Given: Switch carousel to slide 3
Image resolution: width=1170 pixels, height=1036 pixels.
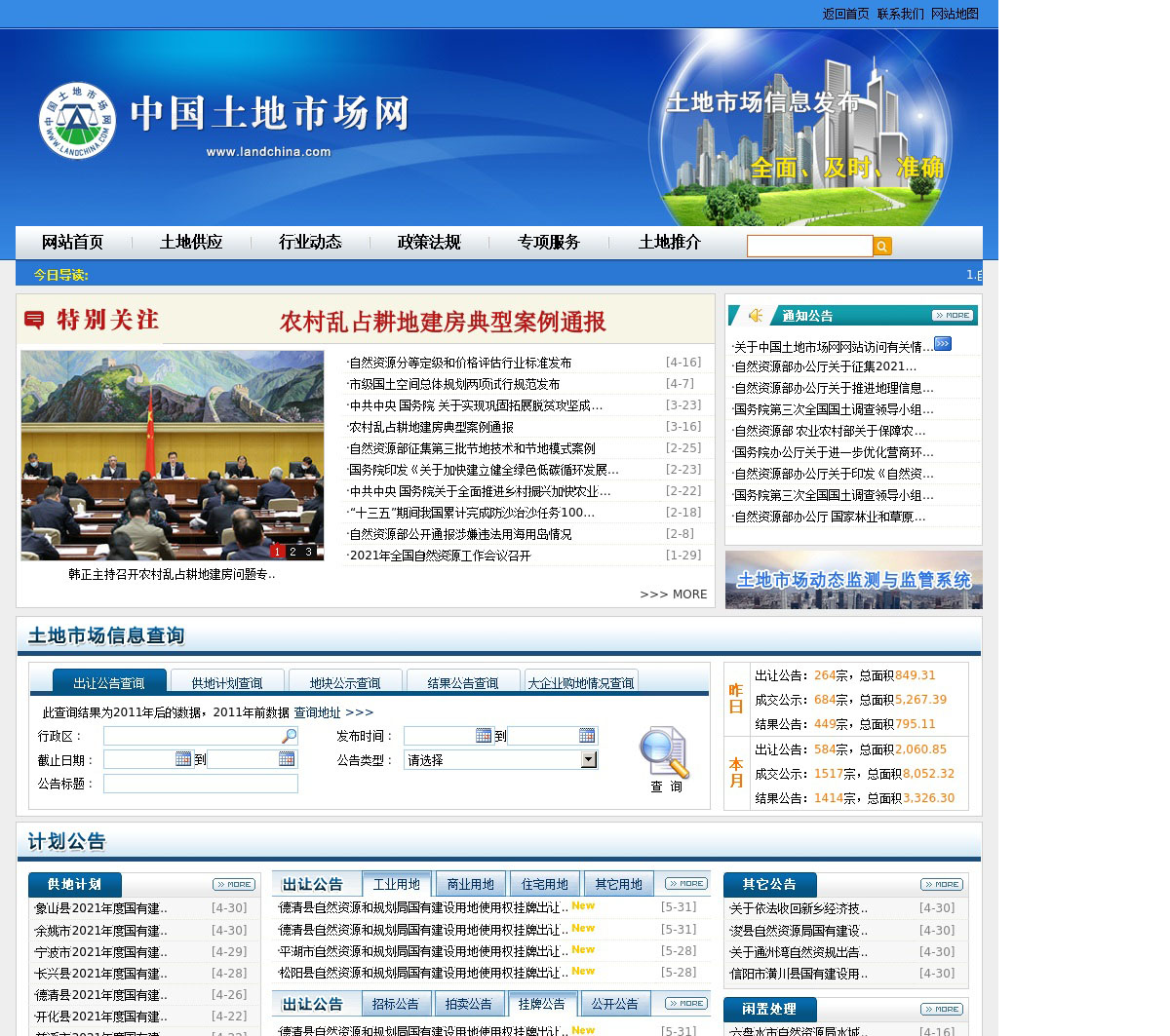Looking at the screenshot, I should 309,552.
